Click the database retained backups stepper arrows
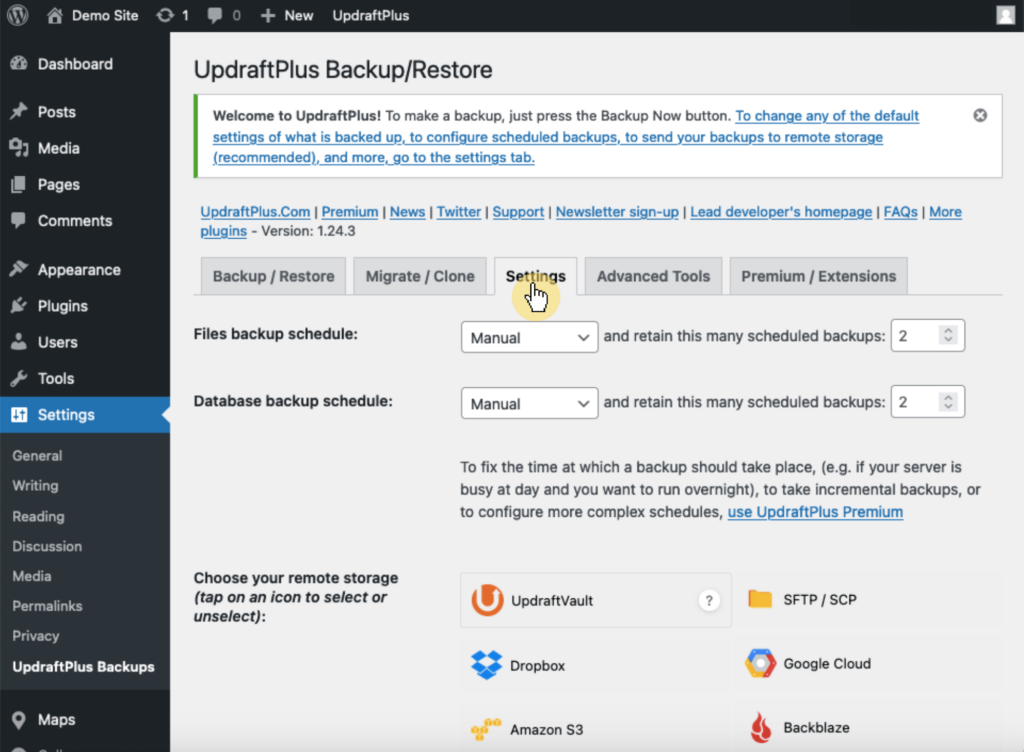The height and width of the screenshot is (752, 1024). pyautogui.click(x=948, y=401)
